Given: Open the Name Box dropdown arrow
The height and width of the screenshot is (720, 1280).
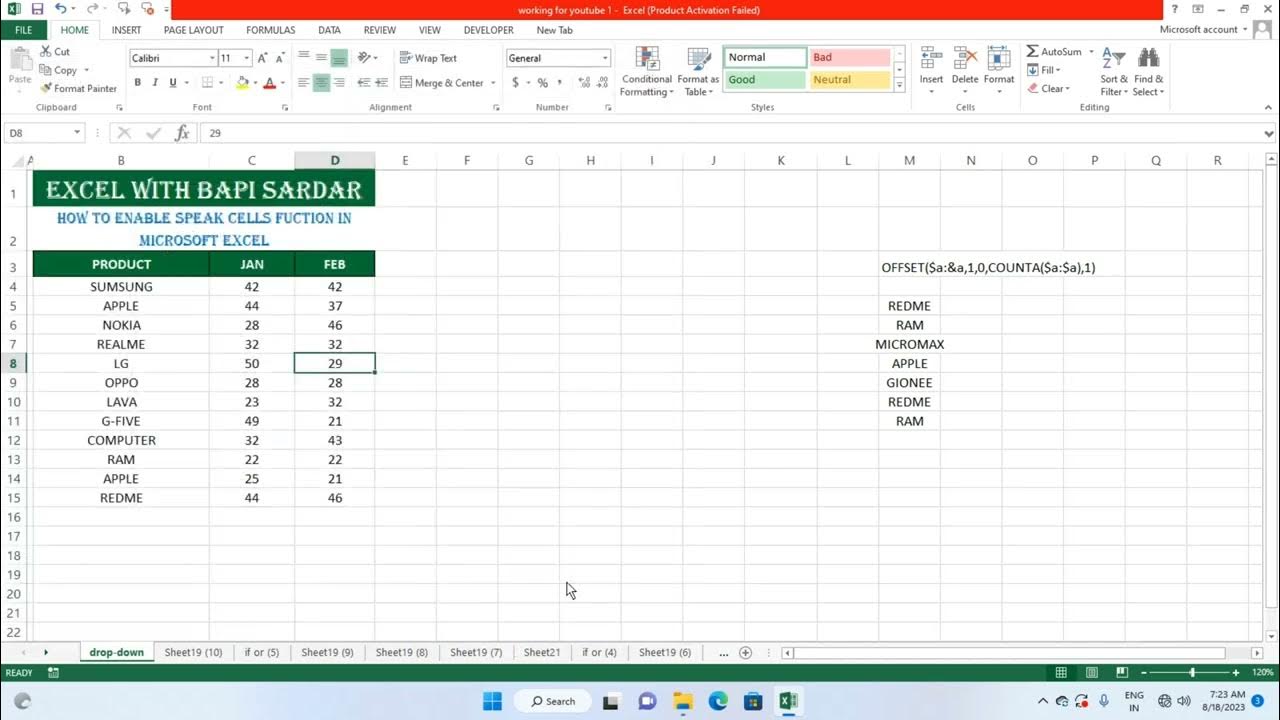Looking at the screenshot, I should coord(77,133).
